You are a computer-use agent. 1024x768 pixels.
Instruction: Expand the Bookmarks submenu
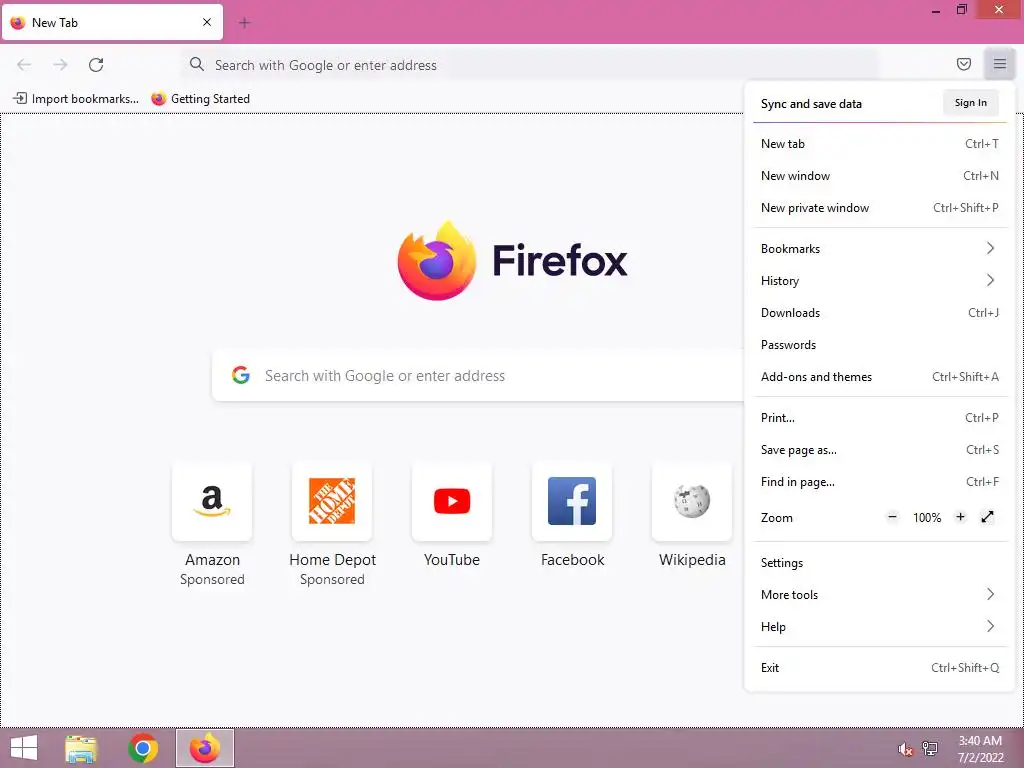(x=880, y=249)
